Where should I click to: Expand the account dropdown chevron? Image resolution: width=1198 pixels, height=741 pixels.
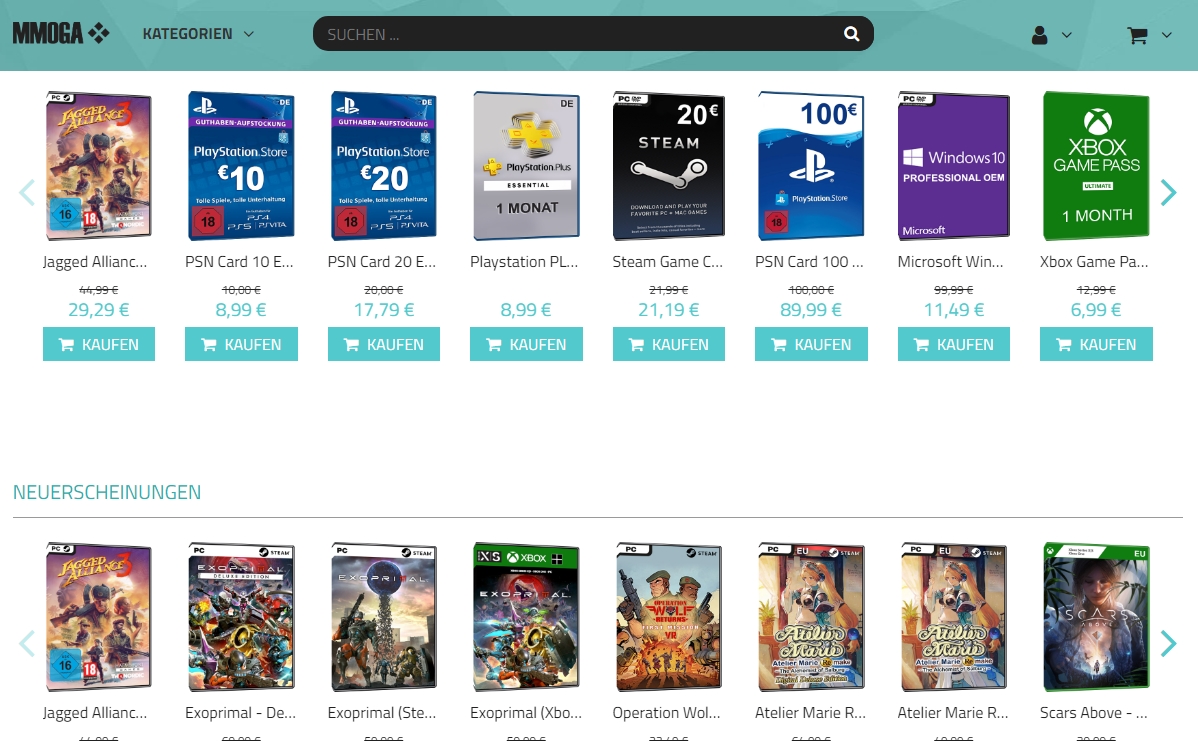(x=1067, y=35)
